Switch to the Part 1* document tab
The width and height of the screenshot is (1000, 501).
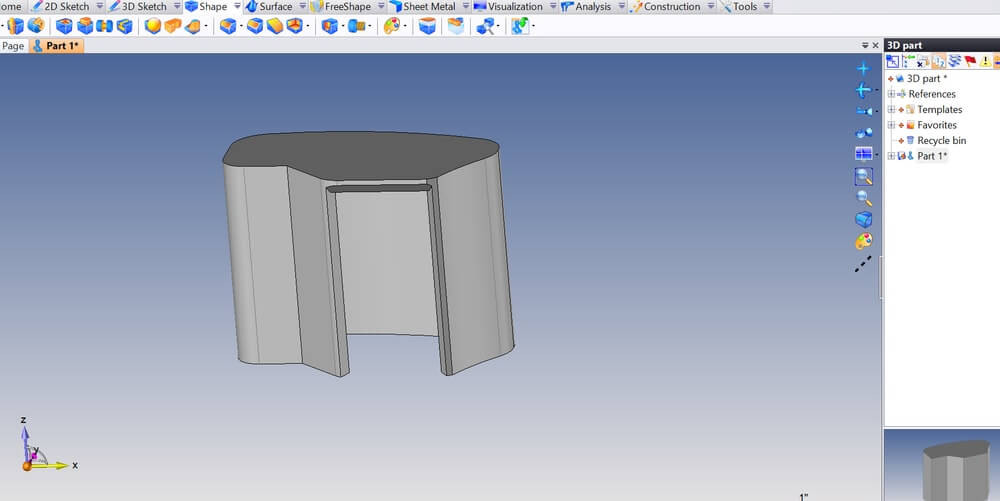click(61, 46)
